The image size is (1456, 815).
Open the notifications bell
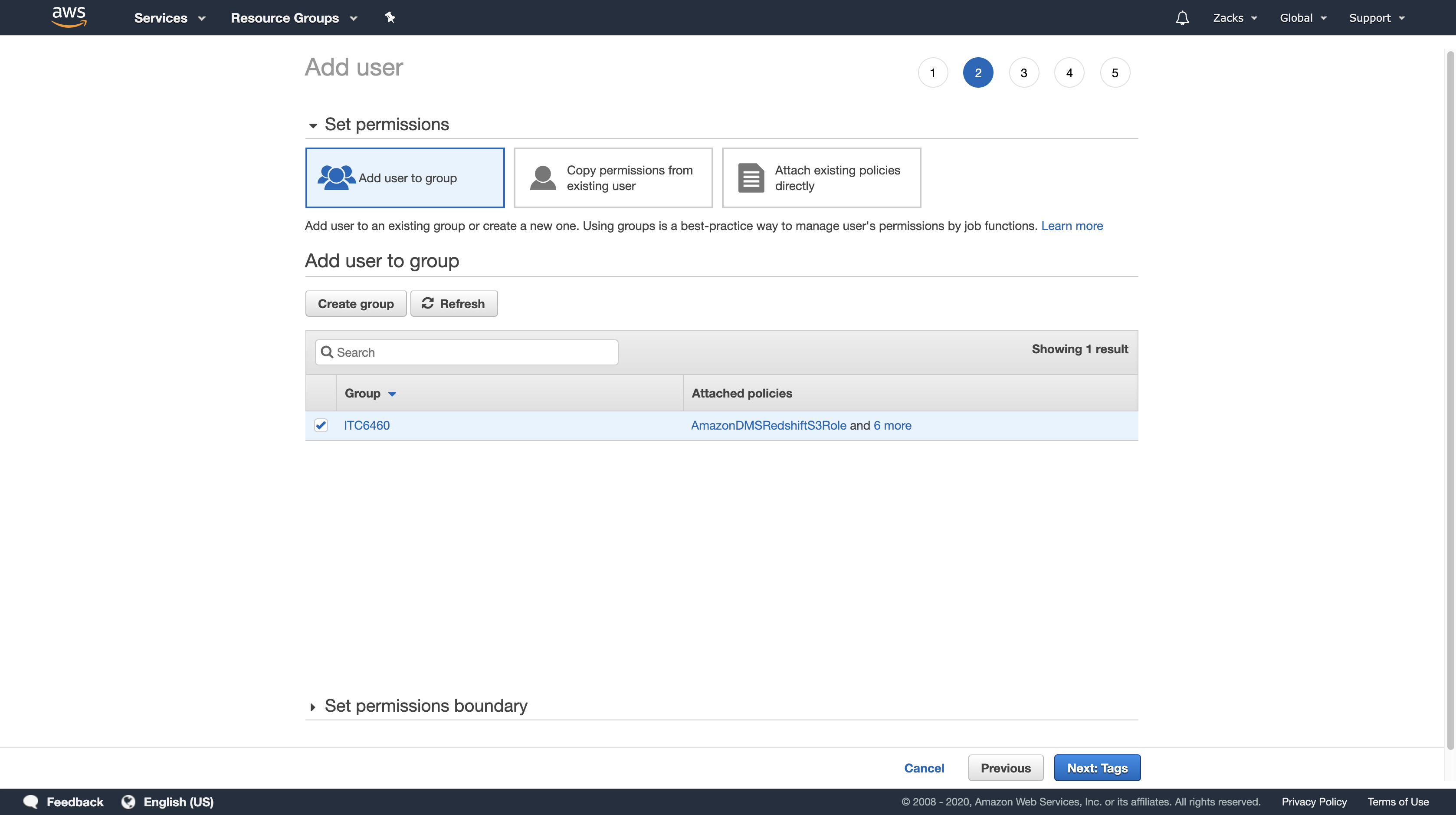[1182, 18]
